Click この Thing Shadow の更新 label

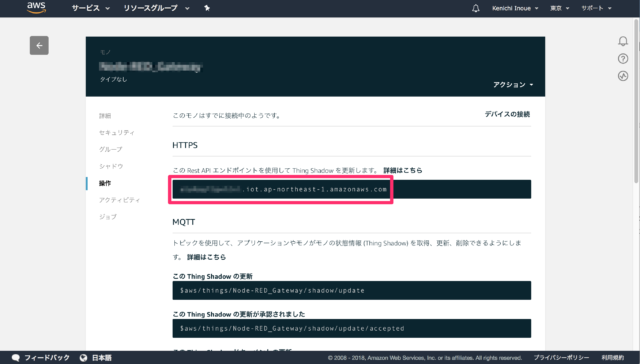tap(213, 276)
